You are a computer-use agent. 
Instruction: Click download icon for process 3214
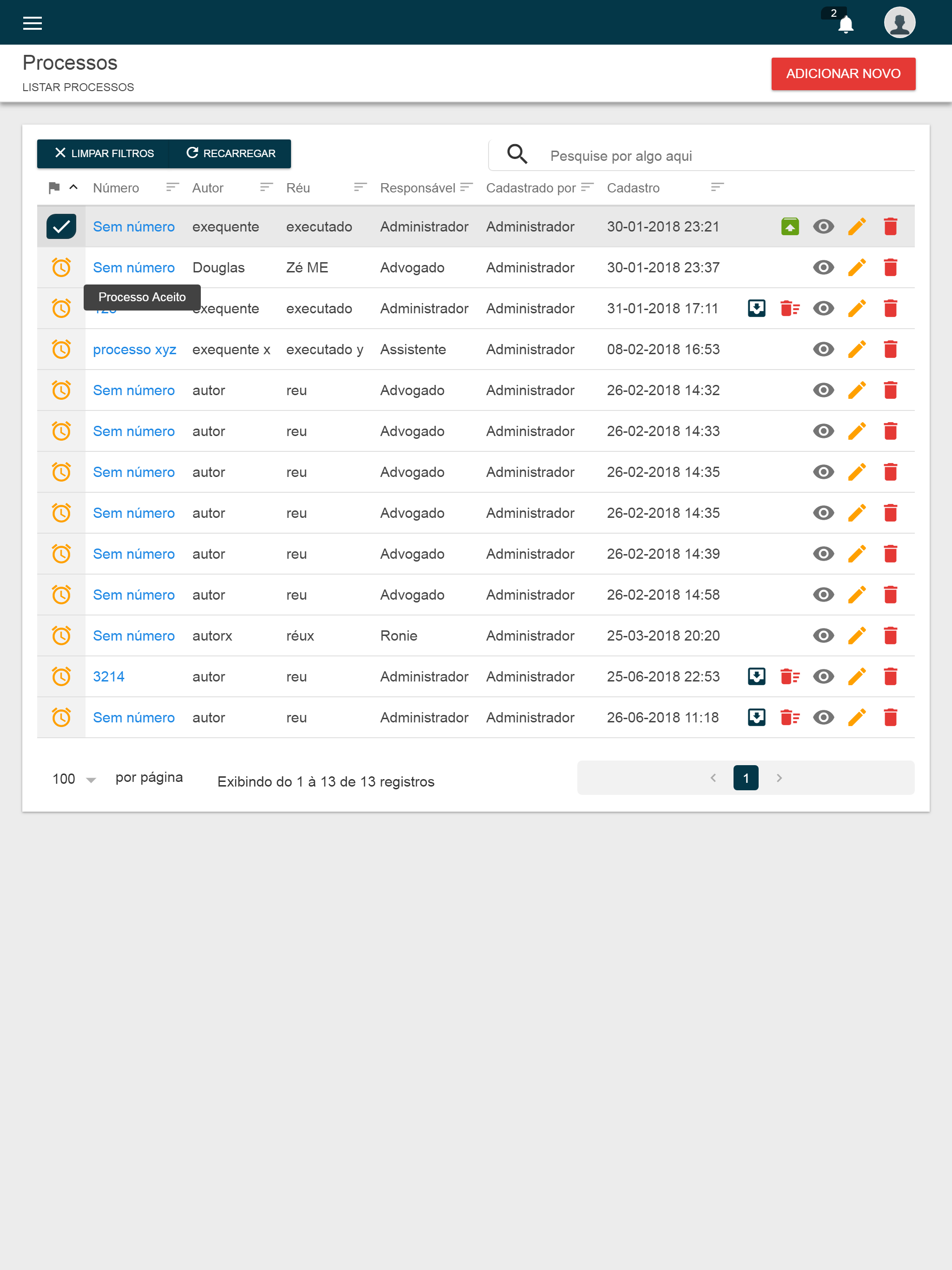(x=756, y=677)
